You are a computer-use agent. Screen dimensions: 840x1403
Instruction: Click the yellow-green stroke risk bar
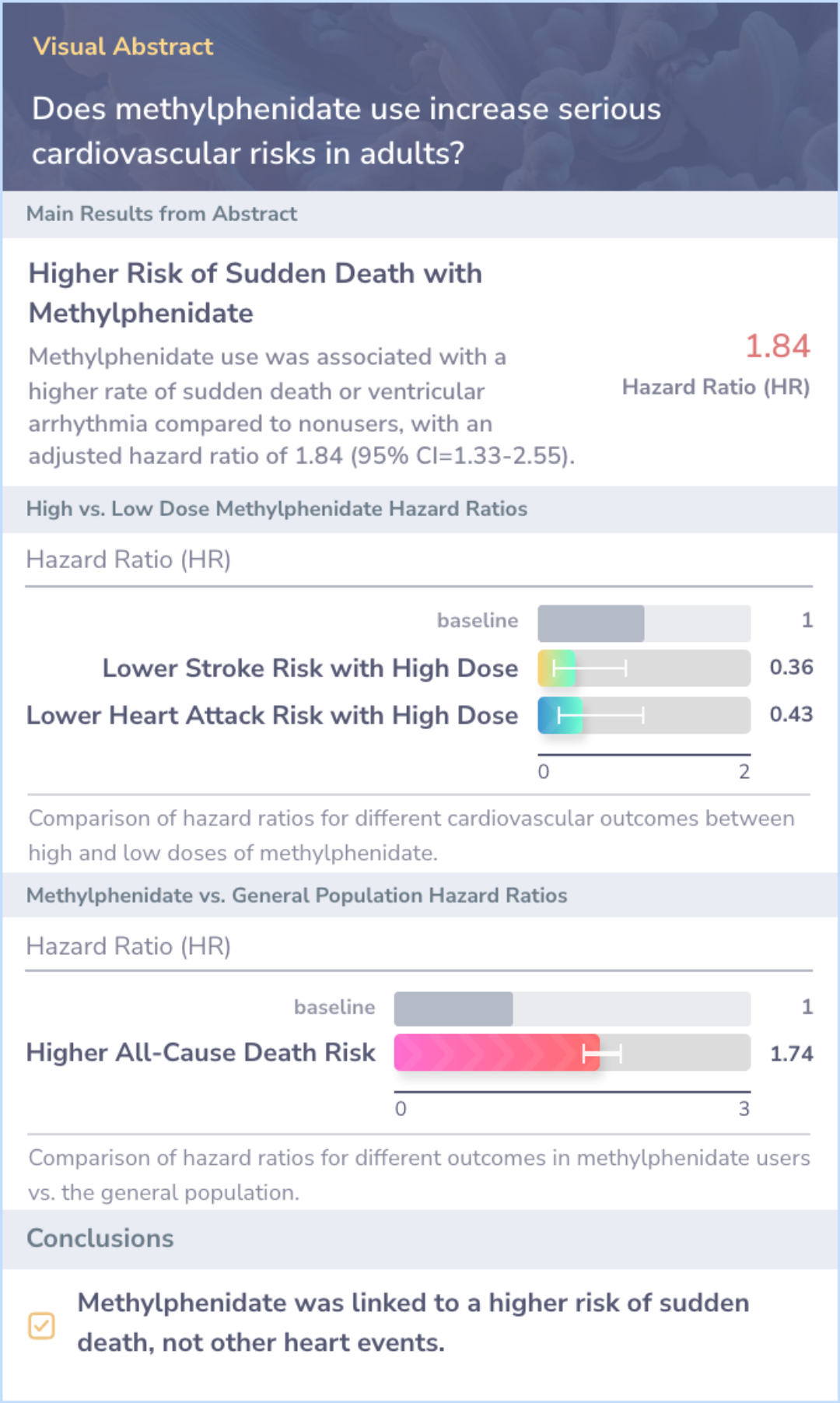click(557, 668)
